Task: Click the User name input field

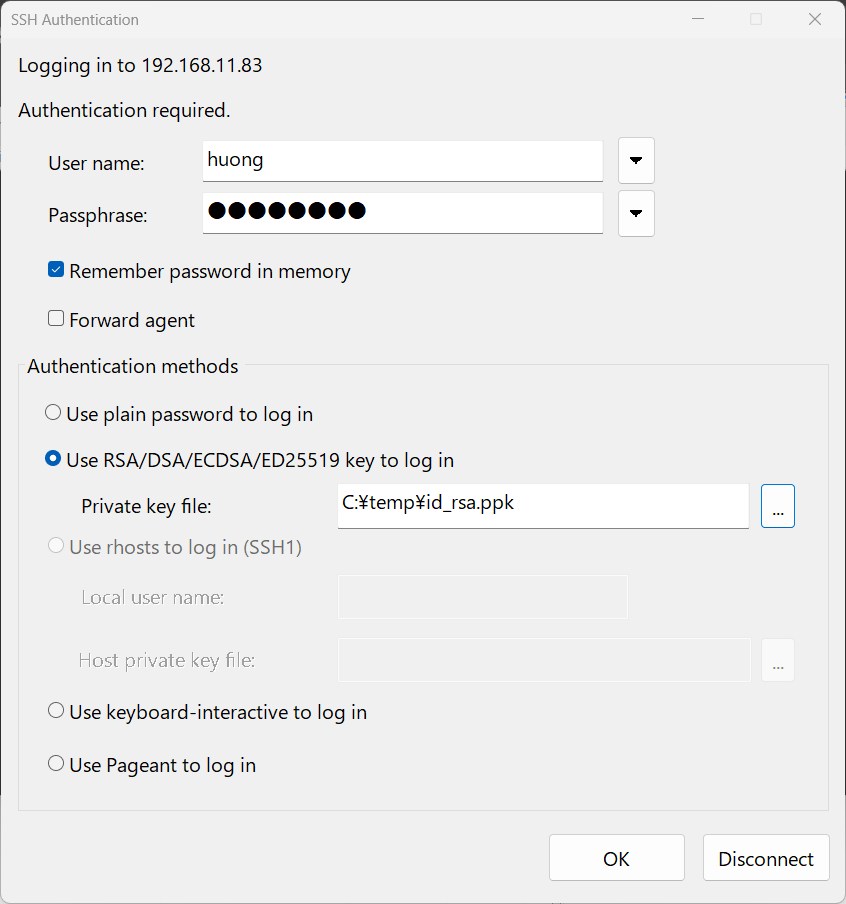Action: click(x=403, y=161)
